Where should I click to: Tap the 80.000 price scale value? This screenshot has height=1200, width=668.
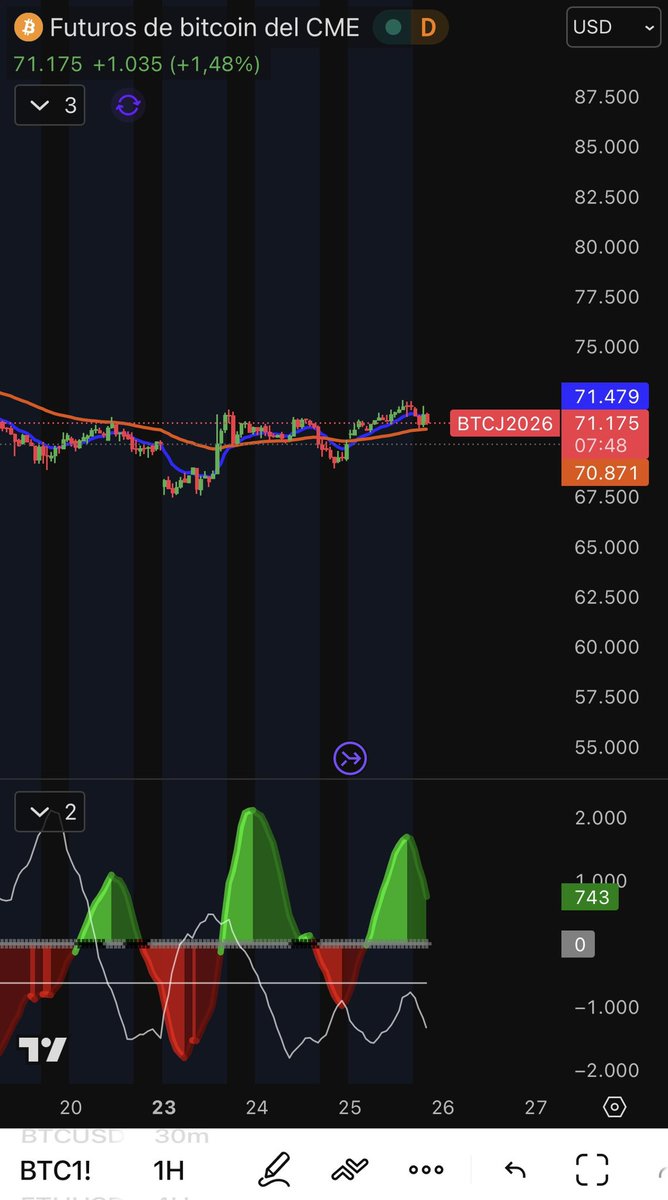point(607,247)
